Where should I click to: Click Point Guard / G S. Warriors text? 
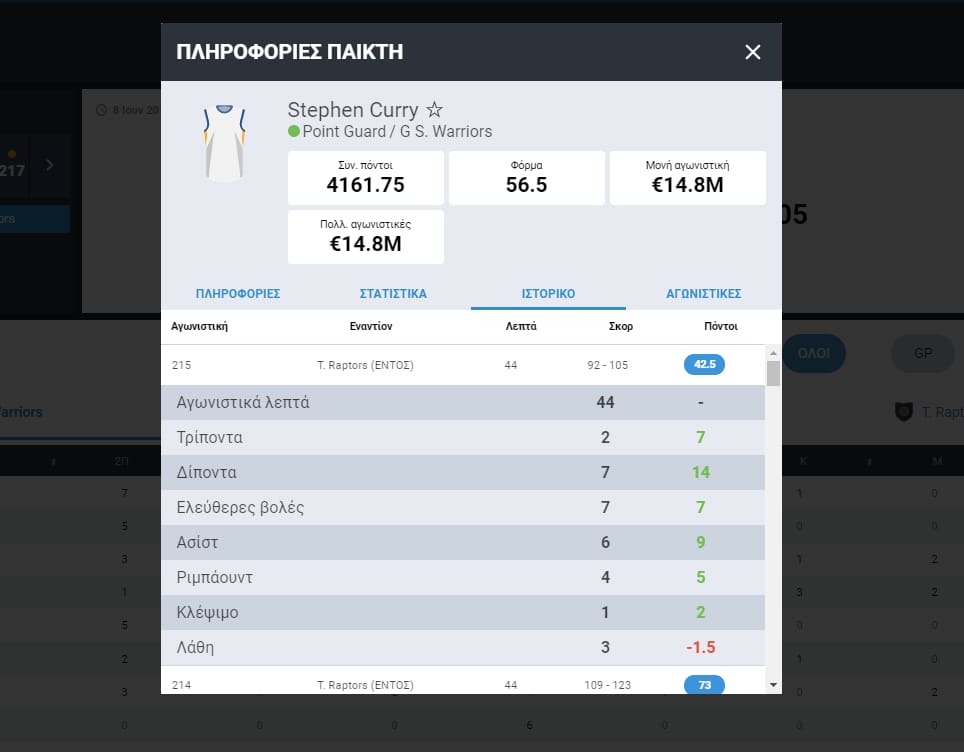tap(397, 132)
